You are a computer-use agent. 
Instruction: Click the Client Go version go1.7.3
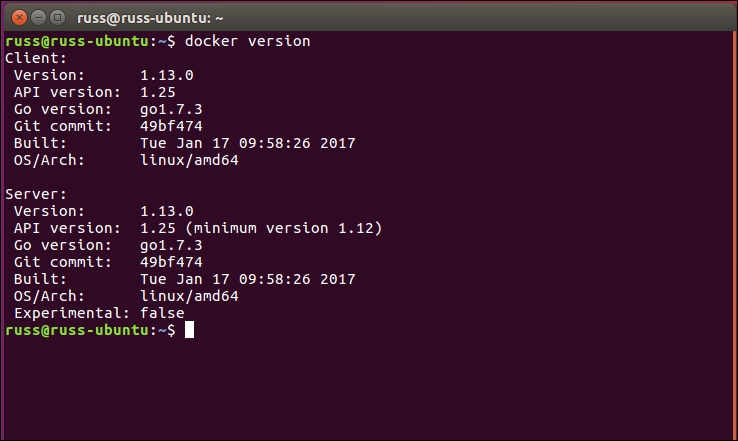tap(171, 110)
